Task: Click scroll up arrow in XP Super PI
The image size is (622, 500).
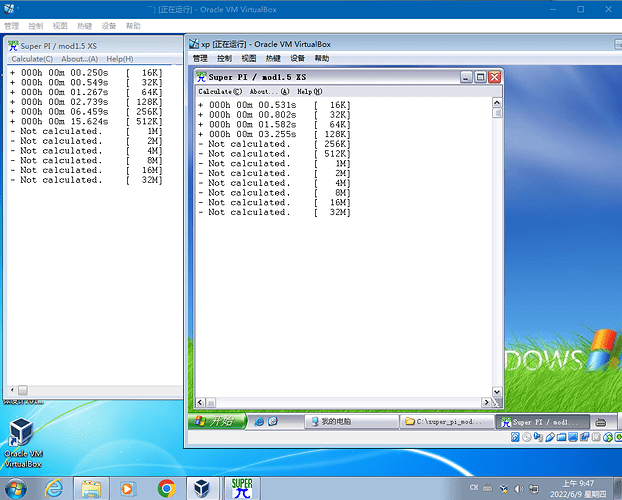Action: 497,102
